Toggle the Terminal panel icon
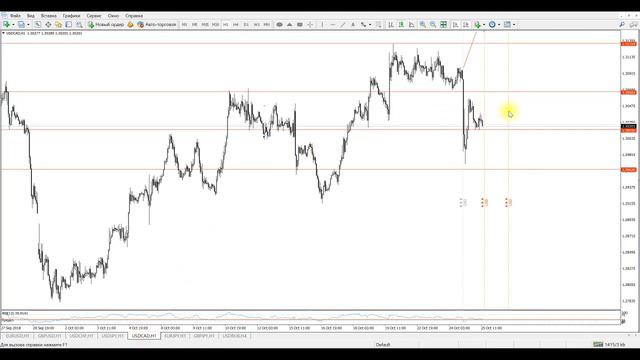 tap(69, 24)
